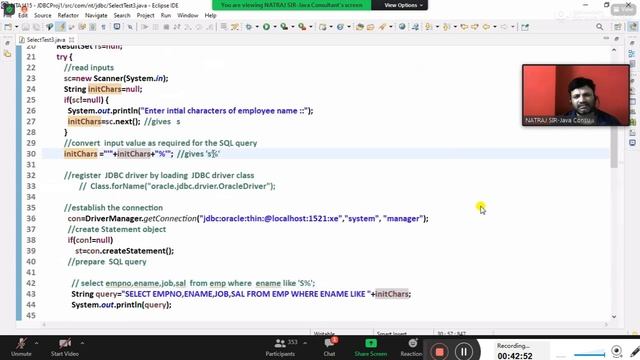Click the green Run launch icon
The height and width of the screenshot is (360, 640).
pos(267,27)
